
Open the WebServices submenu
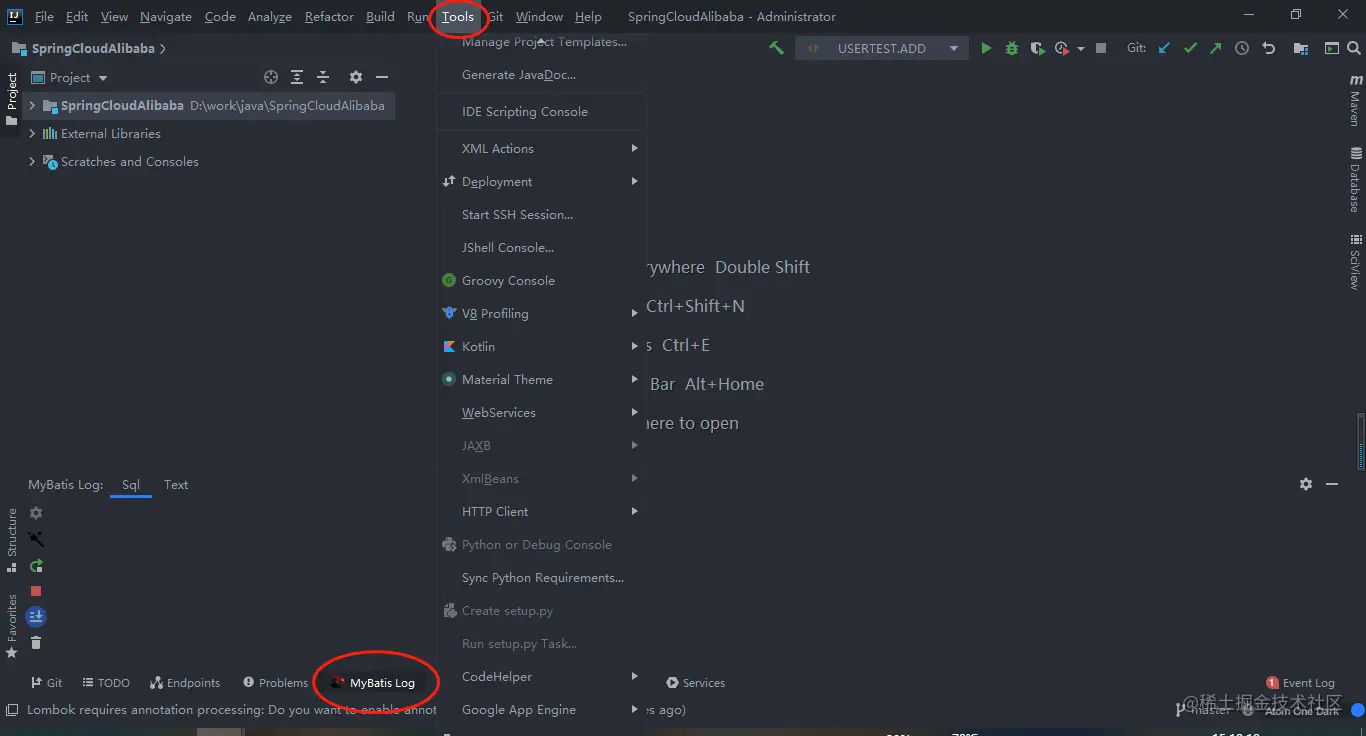point(541,412)
